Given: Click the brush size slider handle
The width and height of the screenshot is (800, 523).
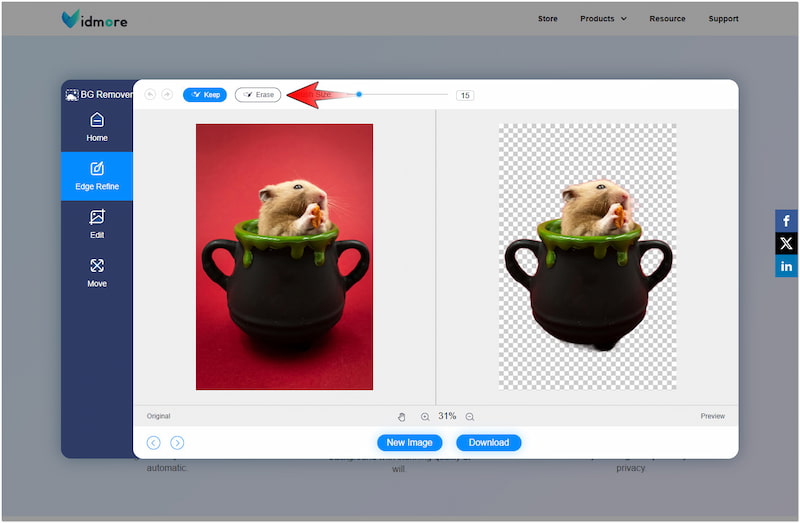Looking at the screenshot, I should click(359, 94).
